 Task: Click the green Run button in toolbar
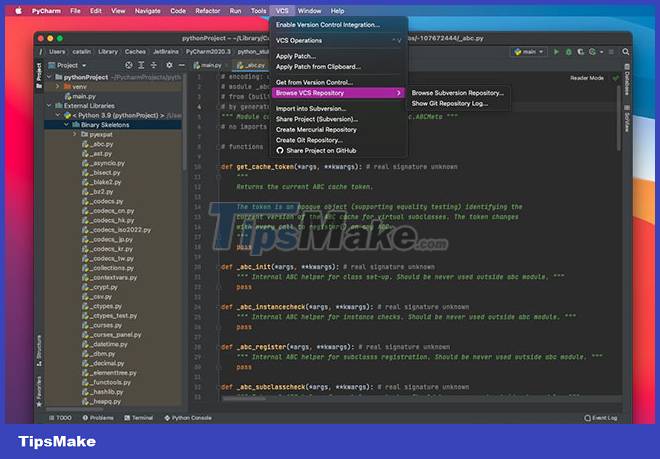pos(554,50)
